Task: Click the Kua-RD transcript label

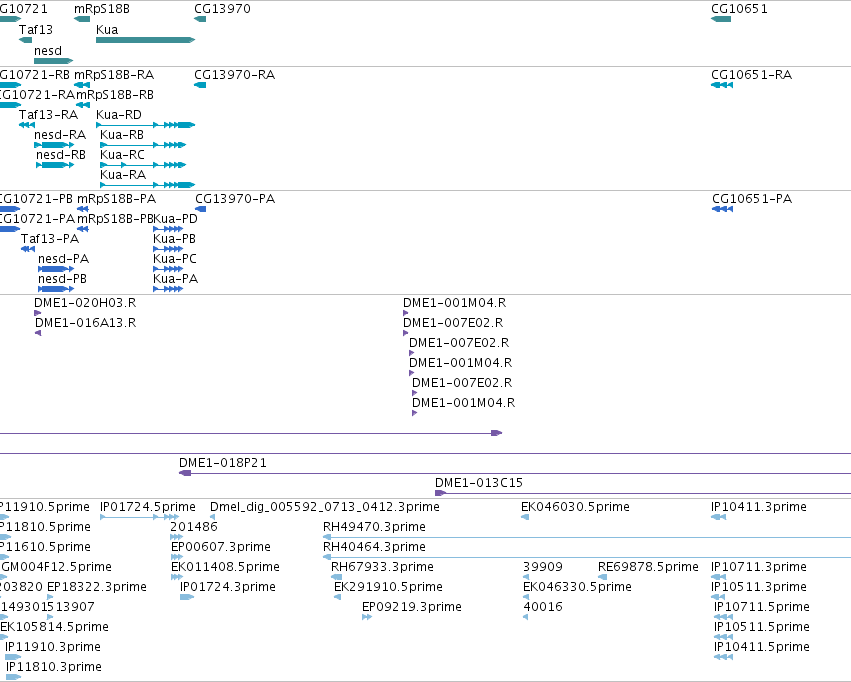Action: (119, 115)
